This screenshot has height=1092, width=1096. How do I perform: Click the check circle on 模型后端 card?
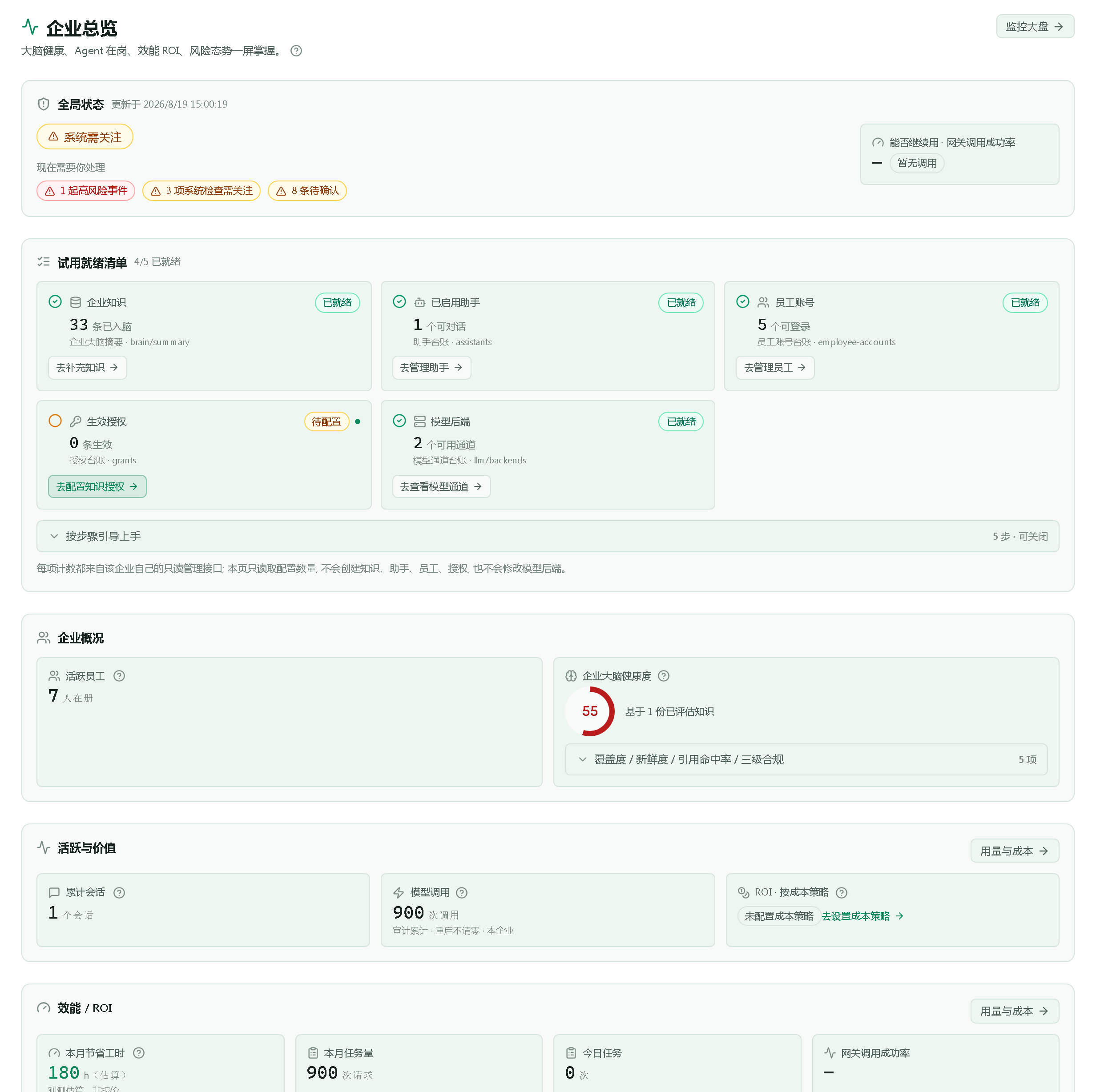pyautogui.click(x=399, y=421)
